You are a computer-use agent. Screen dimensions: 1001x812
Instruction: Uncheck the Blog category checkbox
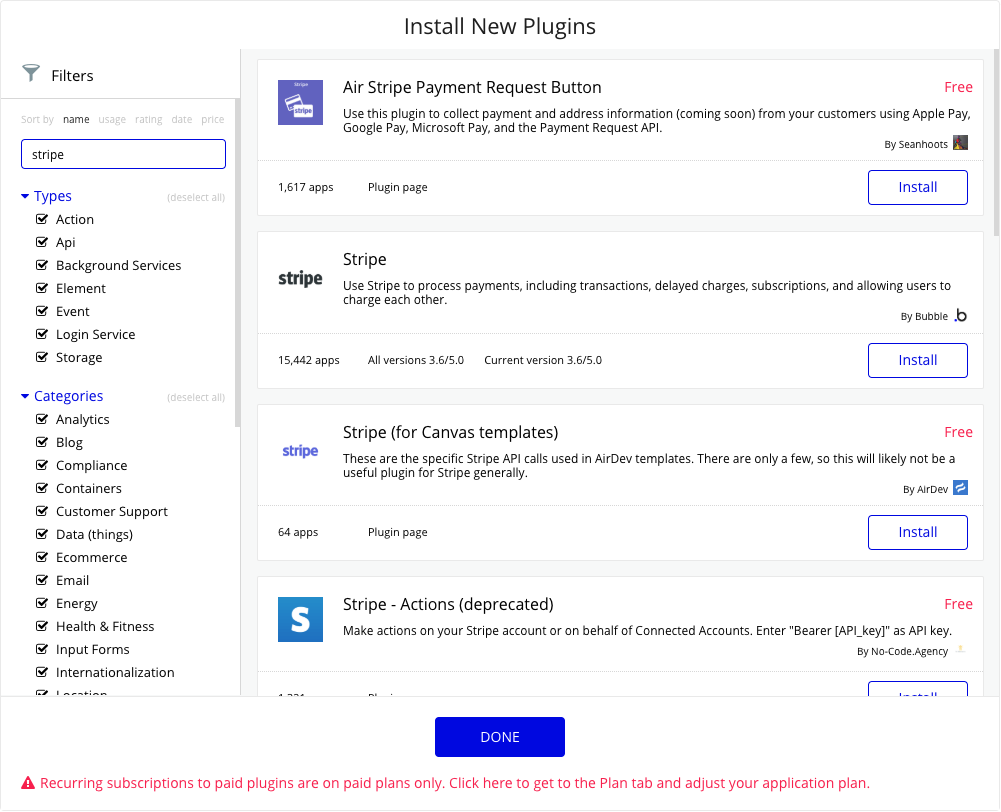click(42, 442)
